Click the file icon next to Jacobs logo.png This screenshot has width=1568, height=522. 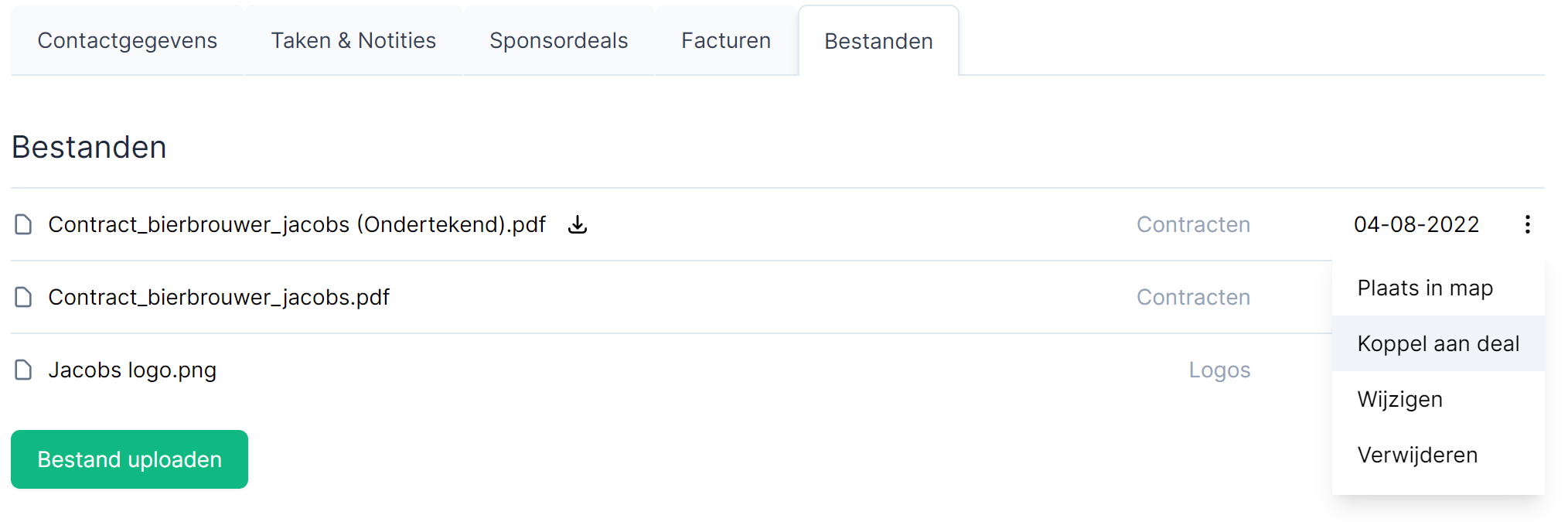[x=23, y=370]
